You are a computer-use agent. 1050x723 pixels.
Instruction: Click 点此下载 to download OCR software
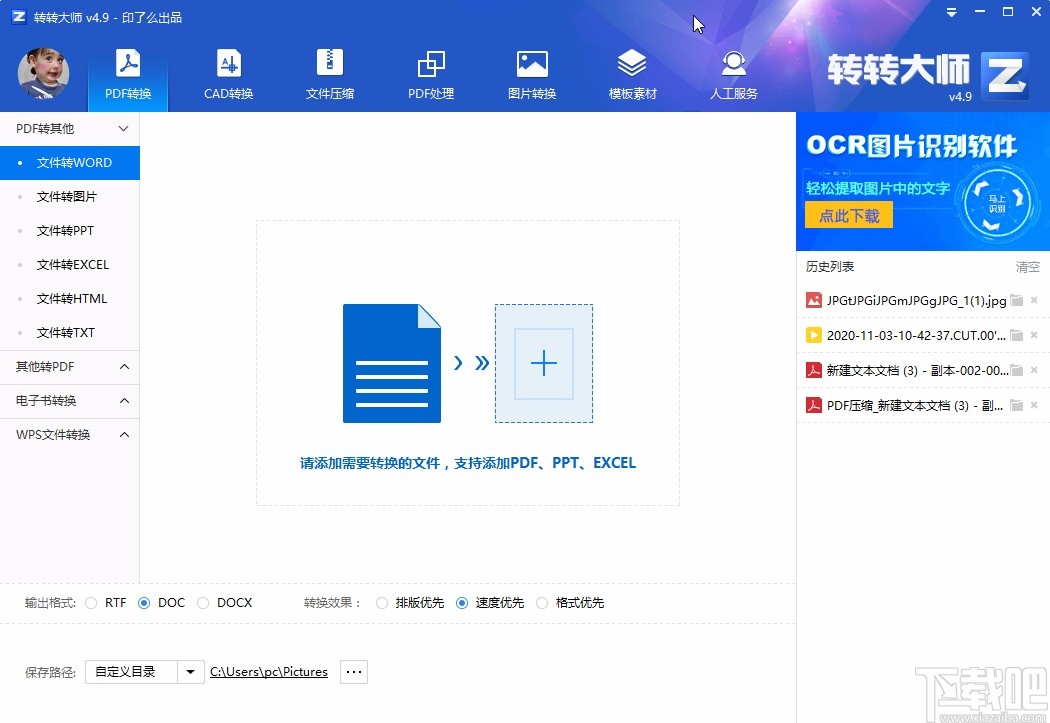[x=848, y=214]
